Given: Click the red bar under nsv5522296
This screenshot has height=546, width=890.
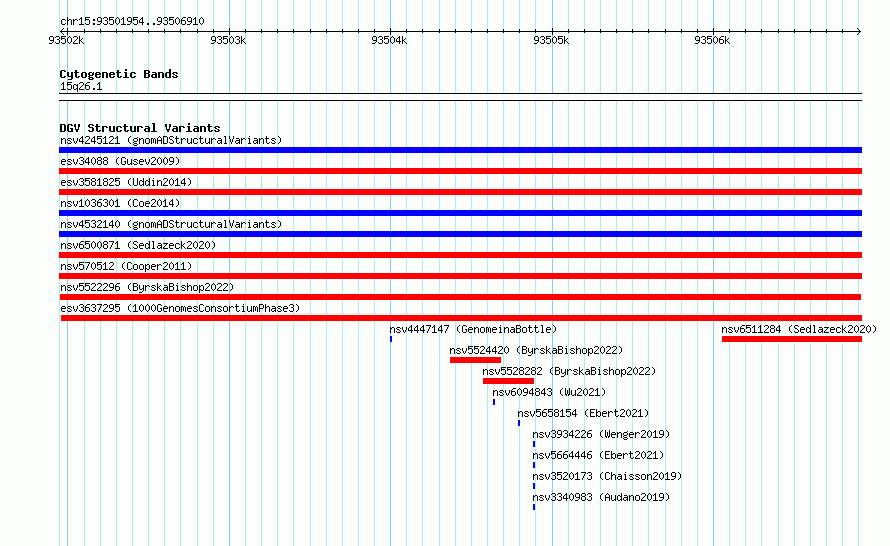Looking at the screenshot, I should (460, 297).
